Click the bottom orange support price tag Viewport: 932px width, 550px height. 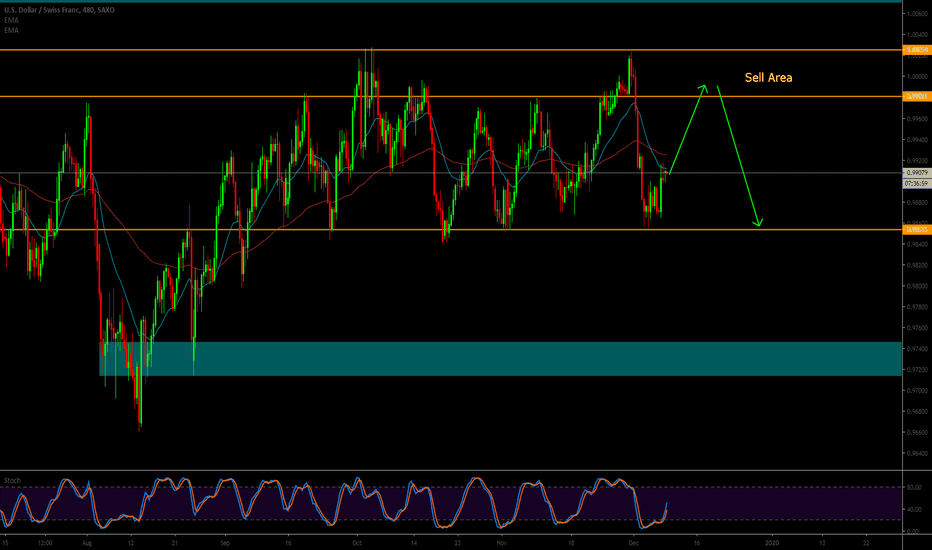tap(917, 230)
